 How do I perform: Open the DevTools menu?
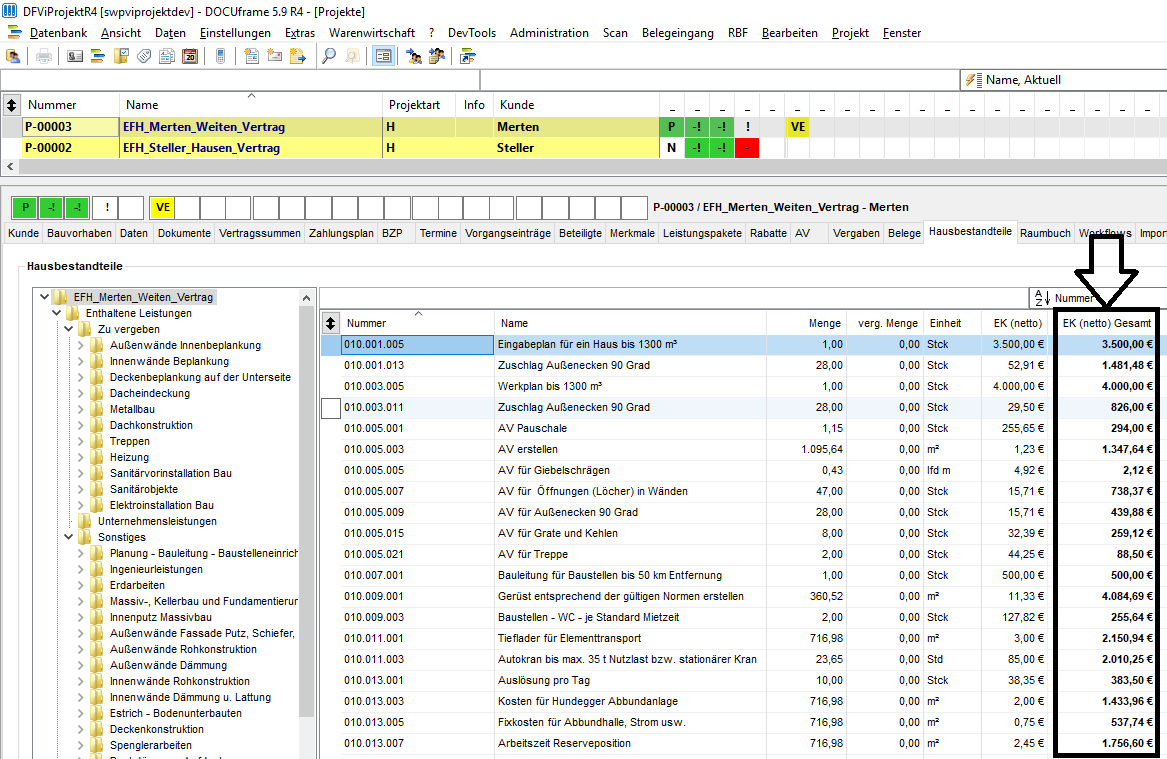coord(472,33)
